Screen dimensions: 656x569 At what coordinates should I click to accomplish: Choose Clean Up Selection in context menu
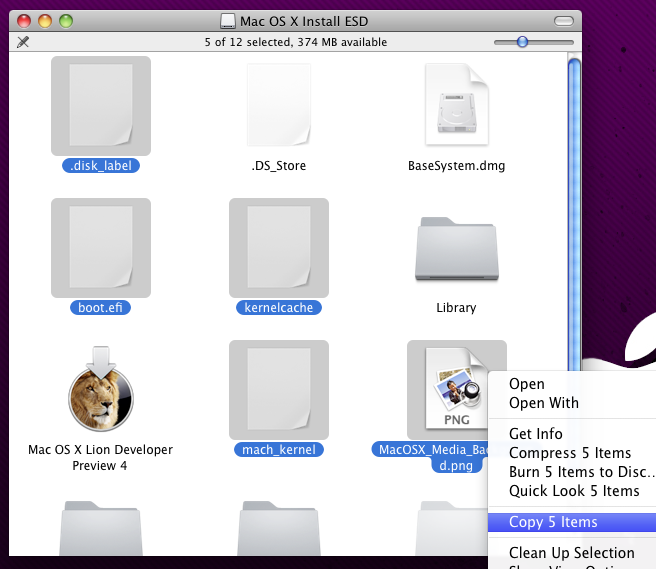click(572, 553)
